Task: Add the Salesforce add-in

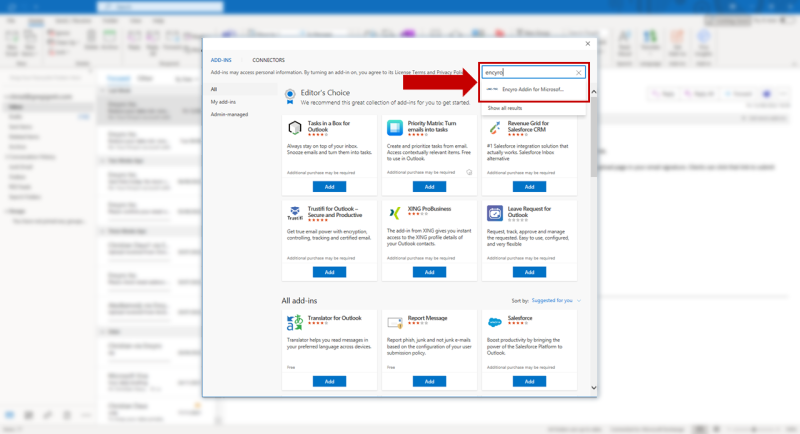Action: 529,381
